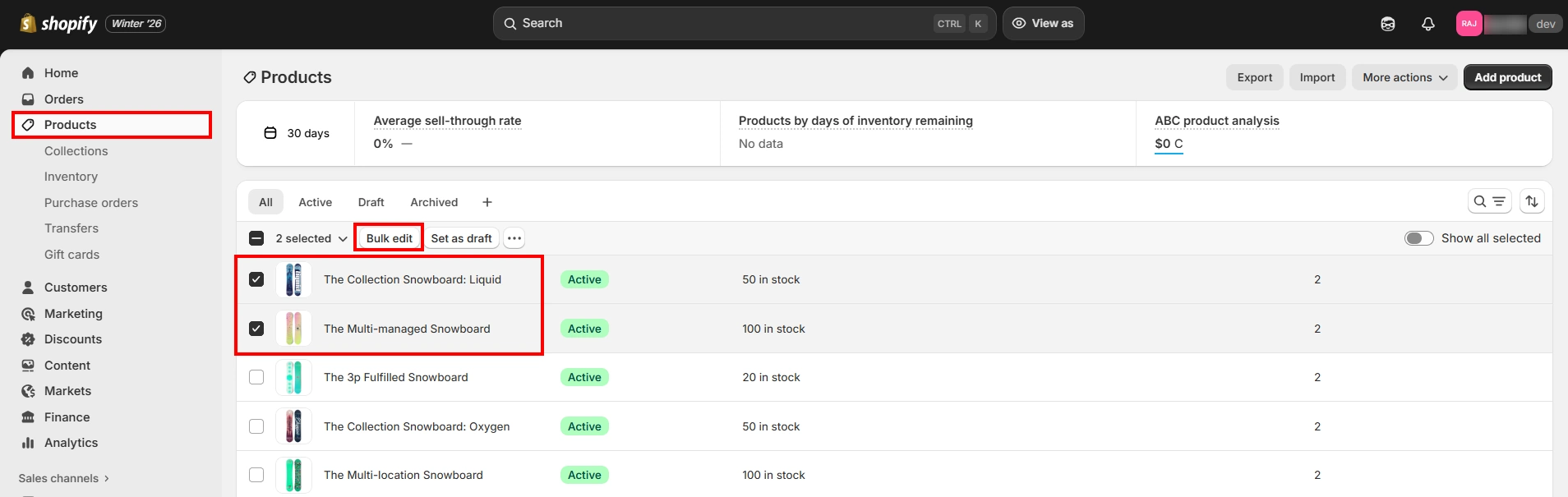Click the Analytics bar chart icon
Viewport: 1568px width, 497px height.
coord(28,443)
